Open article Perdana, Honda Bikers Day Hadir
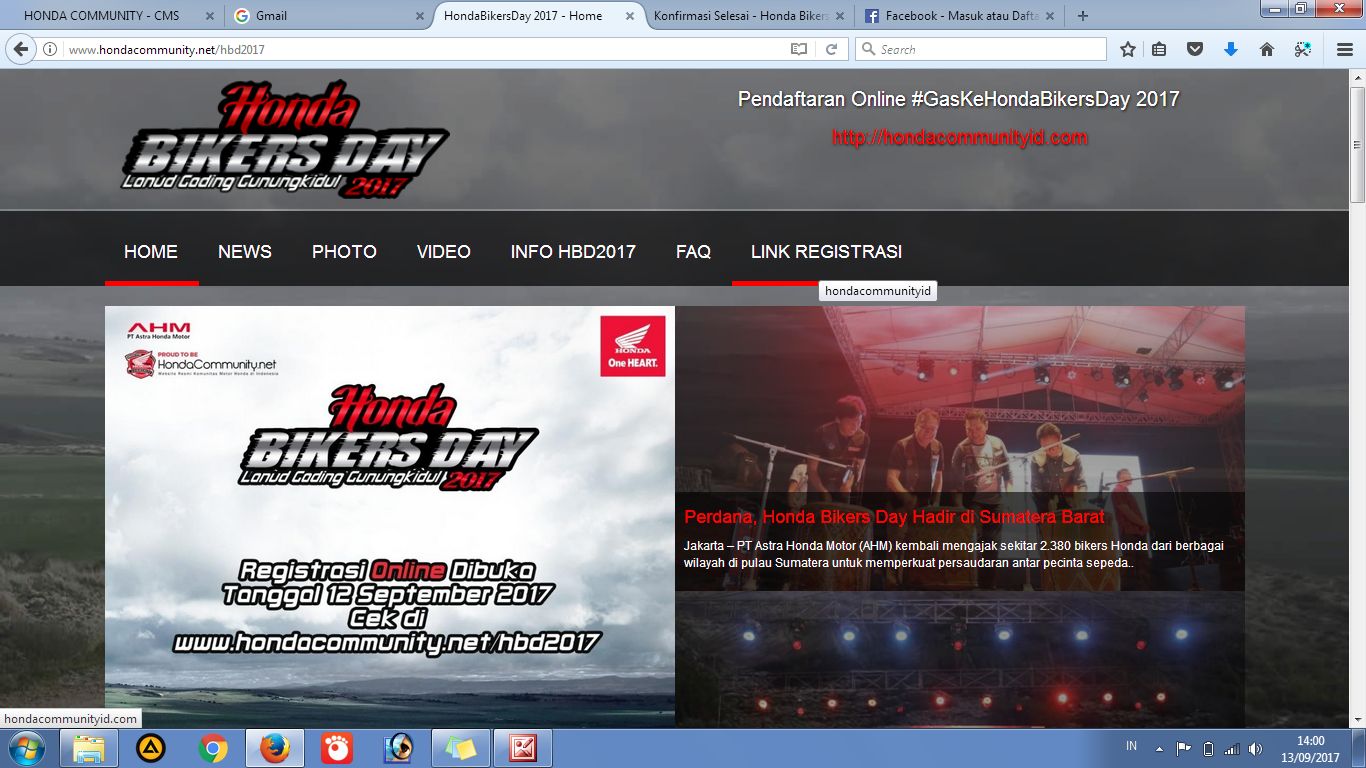The height and width of the screenshot is (768, 1366). (x=894, y=517)
